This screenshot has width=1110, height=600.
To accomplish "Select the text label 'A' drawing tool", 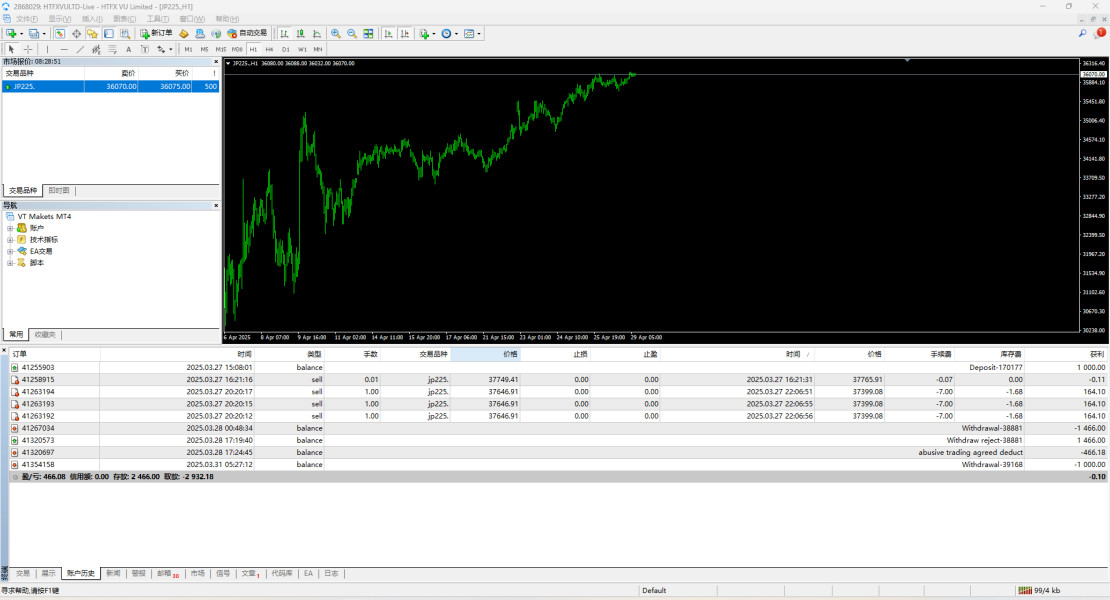I will (x=128, y=49).
